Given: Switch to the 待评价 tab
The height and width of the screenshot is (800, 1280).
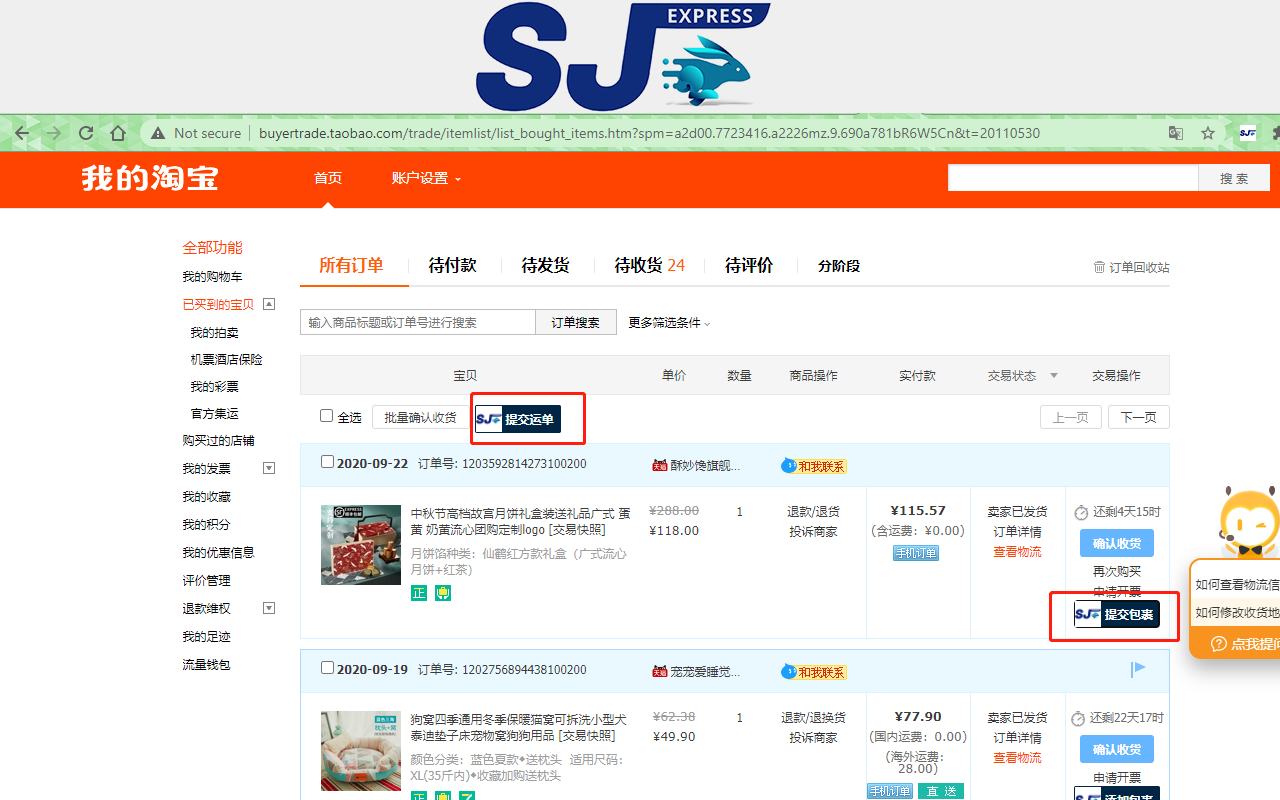Looking at the screenshot, I should click(749, 265).
